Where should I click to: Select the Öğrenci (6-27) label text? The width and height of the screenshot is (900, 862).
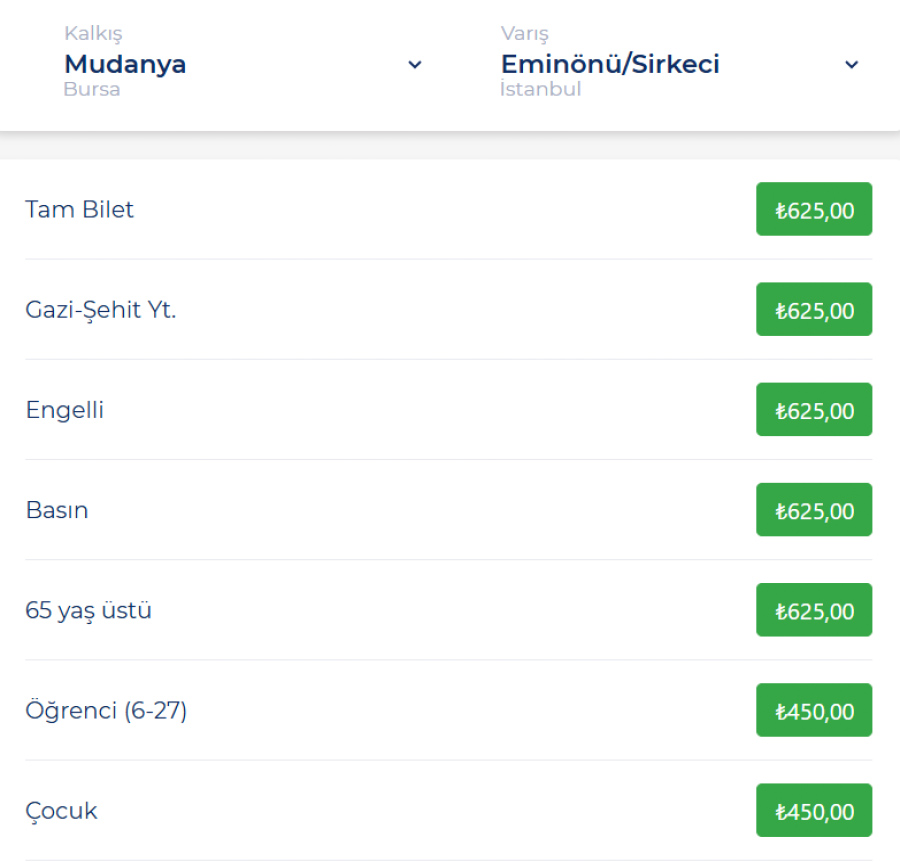pyautogui.click(x=106, y=711)
